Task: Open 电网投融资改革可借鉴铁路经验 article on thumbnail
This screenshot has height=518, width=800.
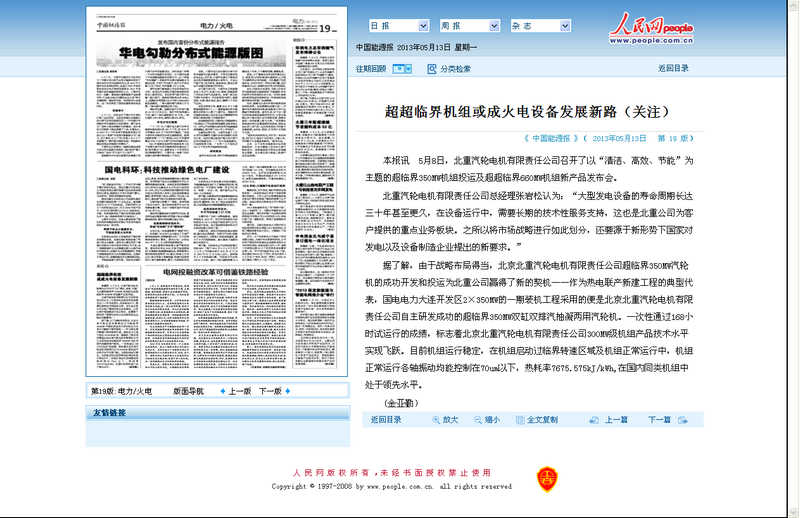Action: 215,272
